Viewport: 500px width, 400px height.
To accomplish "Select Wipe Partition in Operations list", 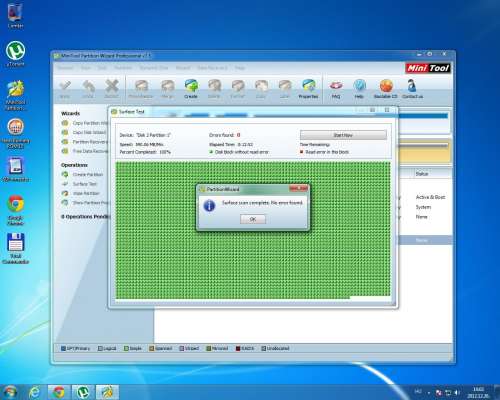I will click(81, 193).
